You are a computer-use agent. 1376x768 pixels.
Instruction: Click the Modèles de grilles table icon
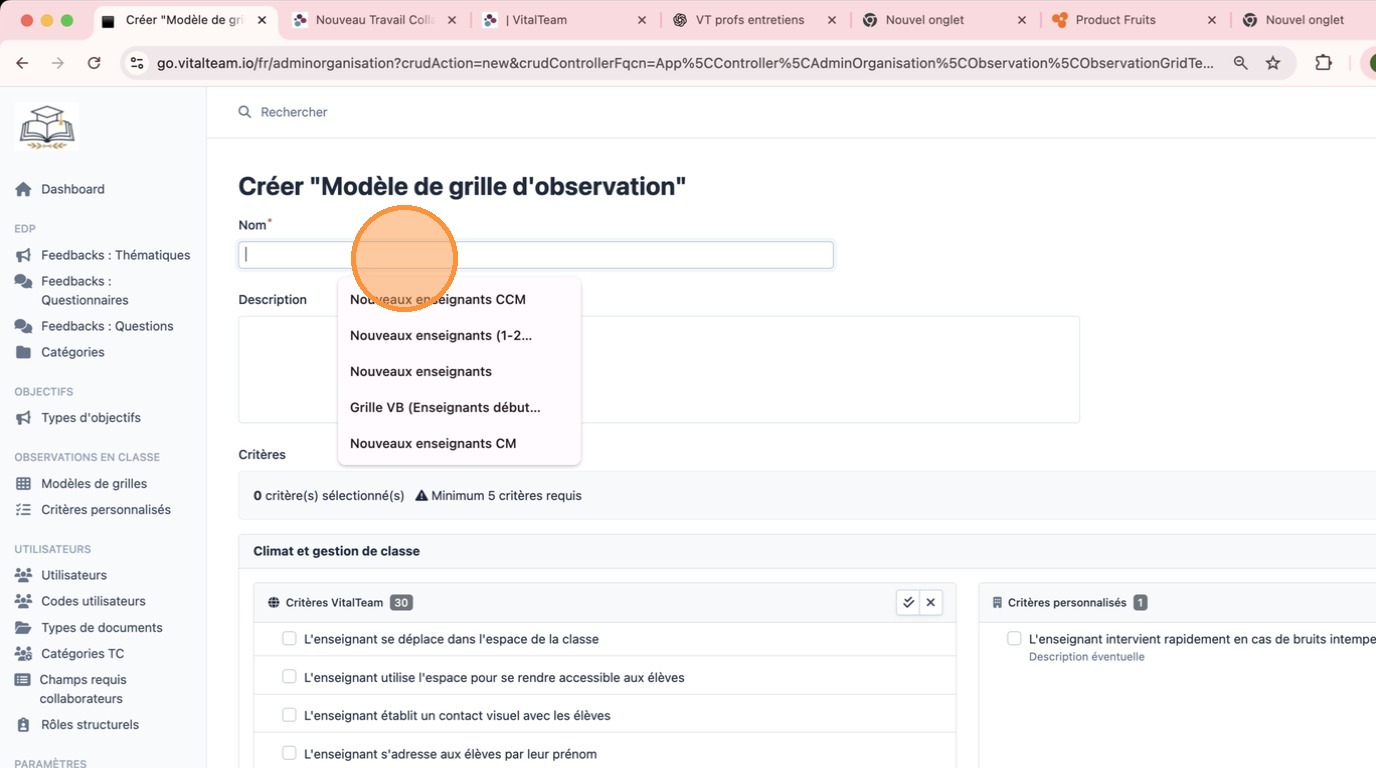pyautogui.click(x=23, y=484)
